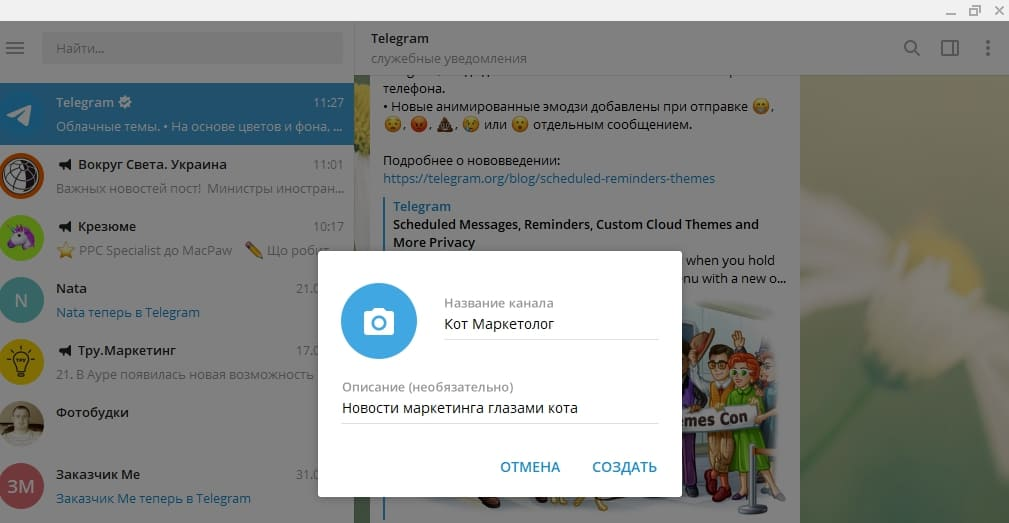Click the N avatar of Nata
1009x523 pixels.
[21, 300]
